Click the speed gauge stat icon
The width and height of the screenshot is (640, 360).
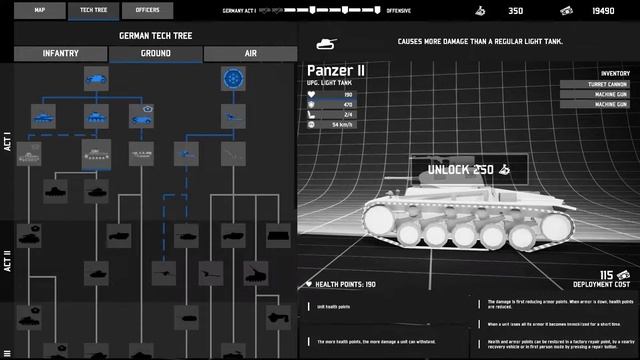[x=311, y=124]
